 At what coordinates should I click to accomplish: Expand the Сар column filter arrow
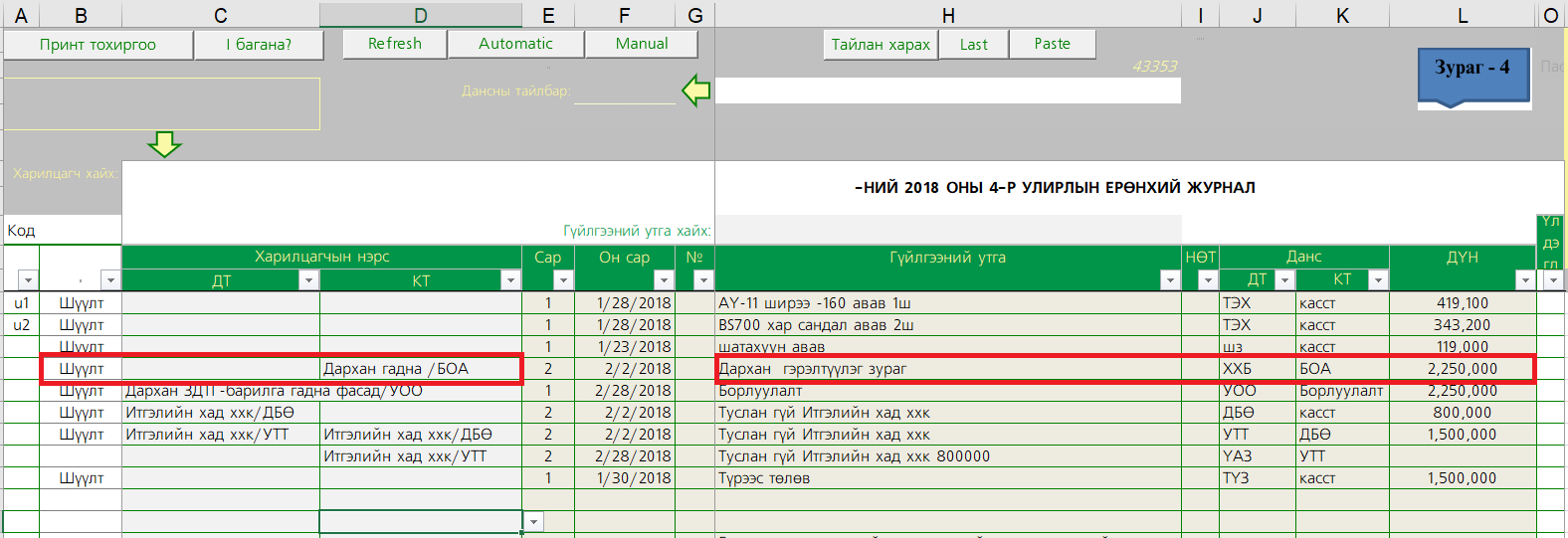pyautogui.click(x=563, y=280)
